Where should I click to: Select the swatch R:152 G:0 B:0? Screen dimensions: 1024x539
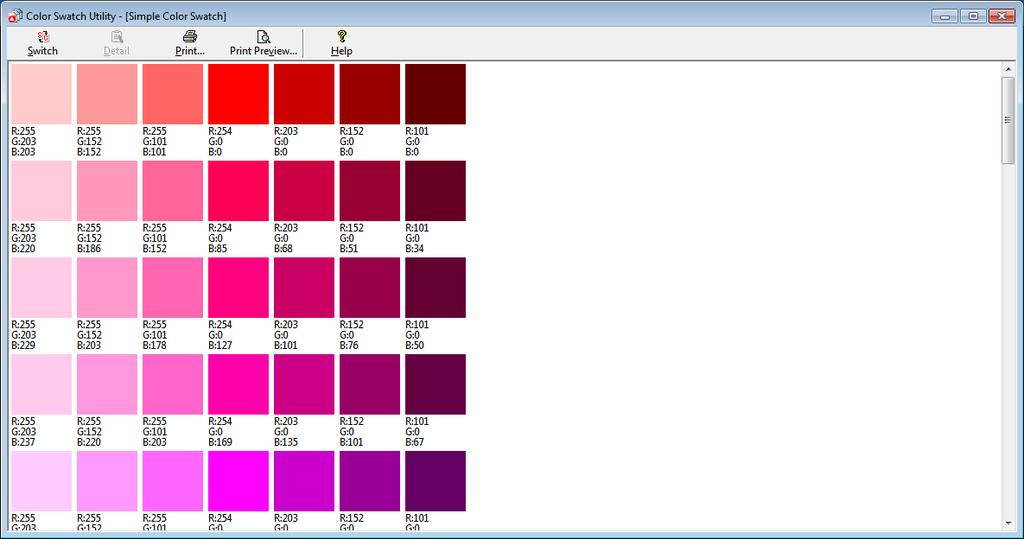pos(370,93)
